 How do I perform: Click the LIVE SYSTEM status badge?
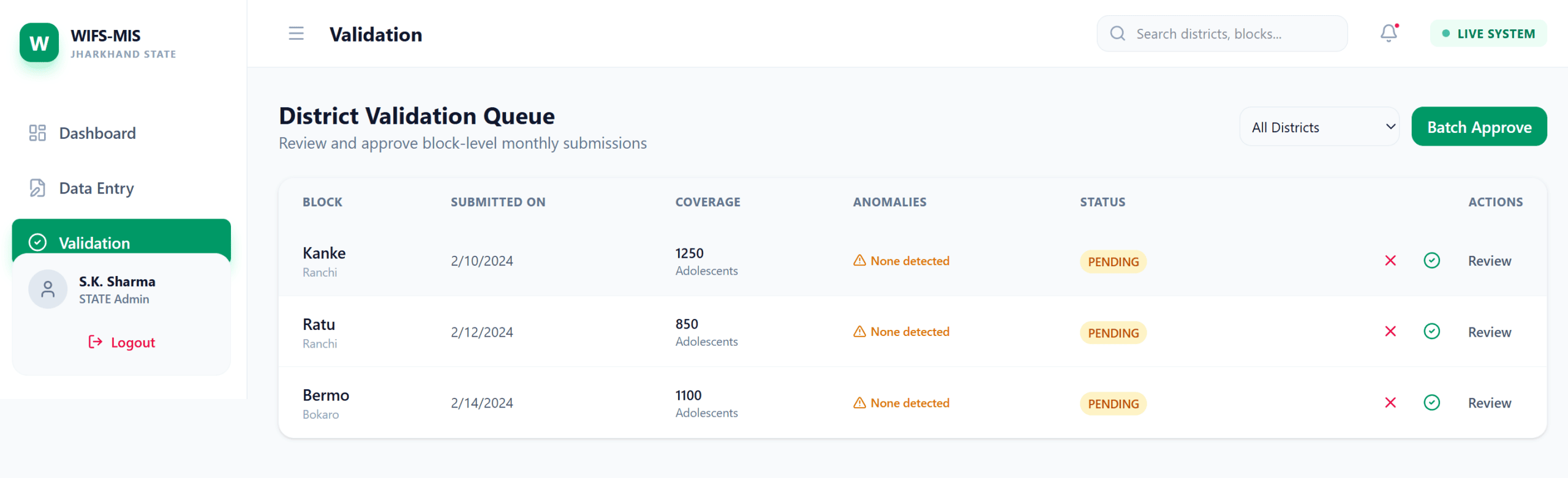[1488, 34]
